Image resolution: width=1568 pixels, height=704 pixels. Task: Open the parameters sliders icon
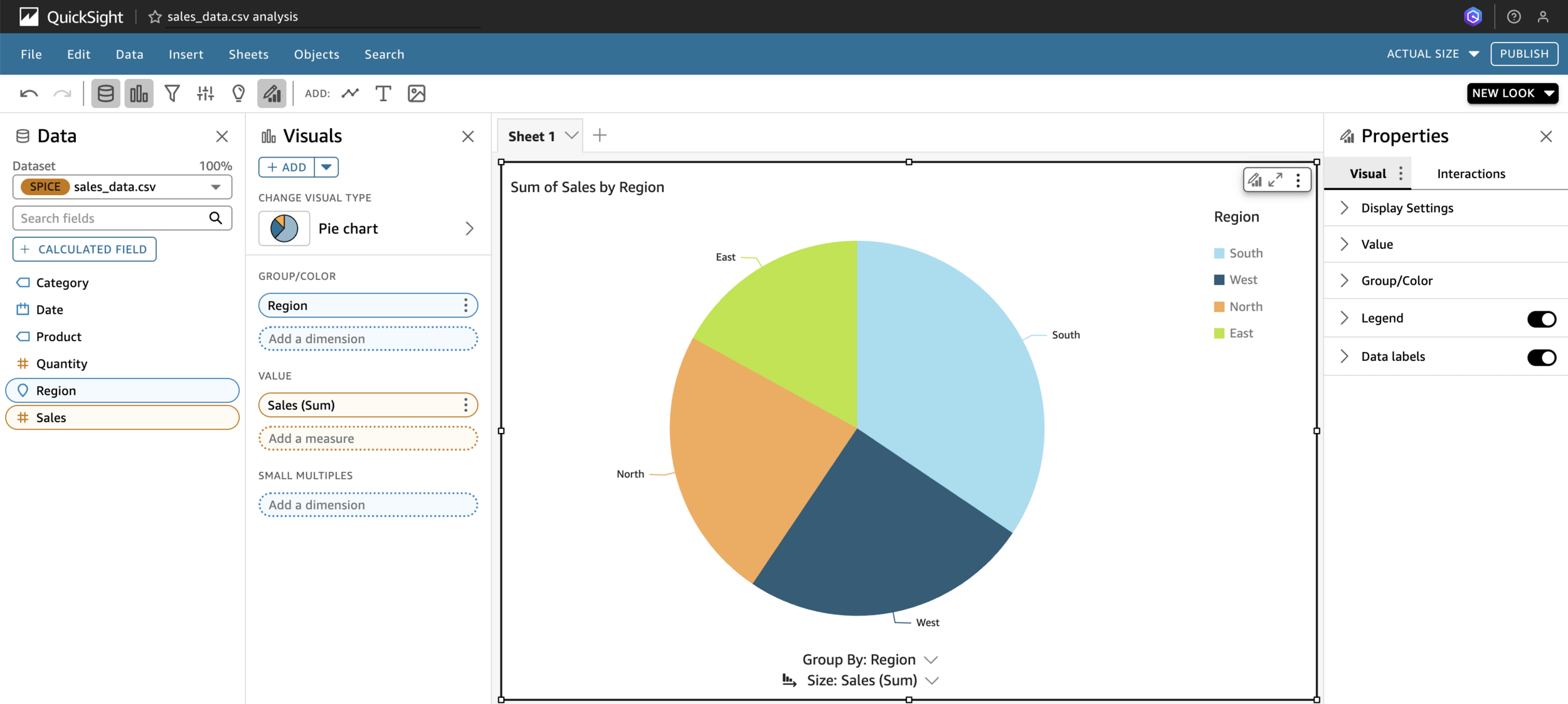(205, 93)
